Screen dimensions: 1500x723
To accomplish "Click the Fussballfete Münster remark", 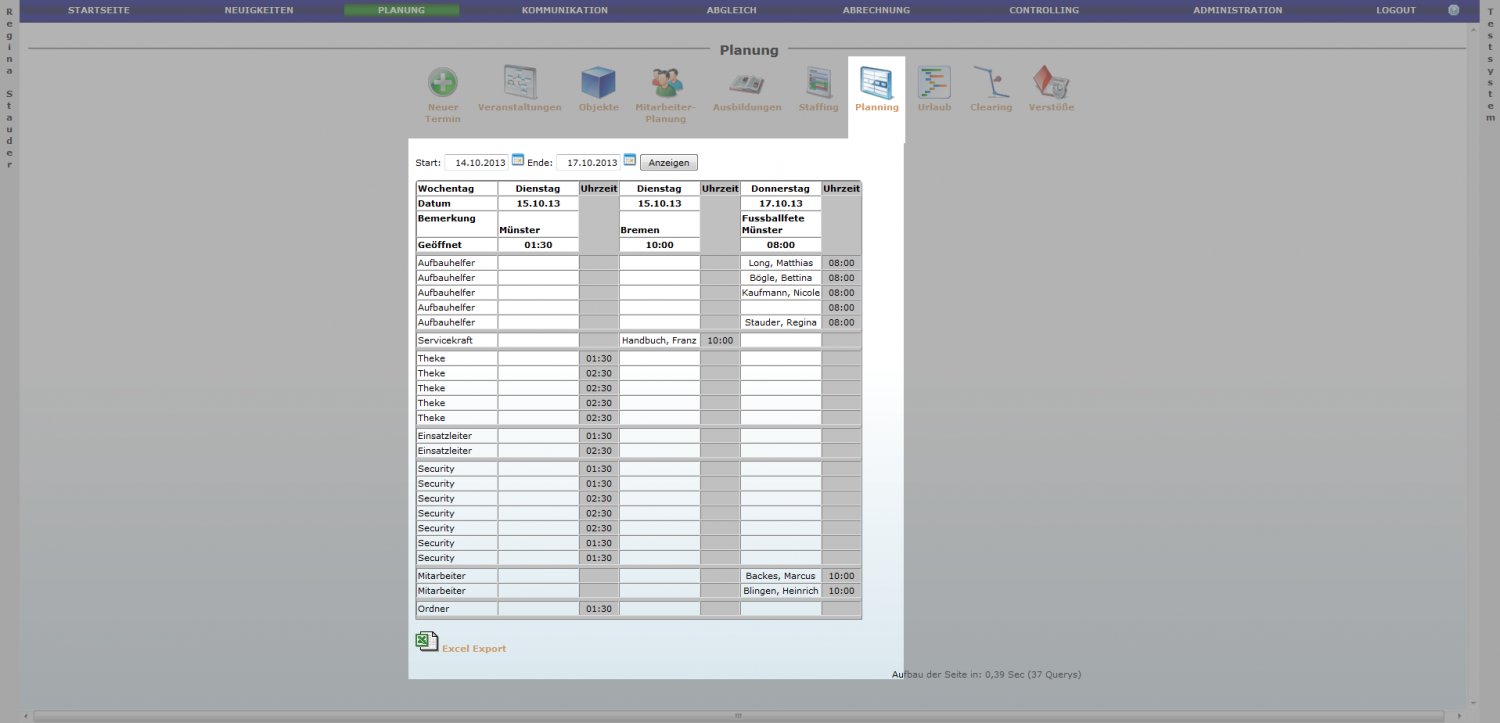I will [781, 224].
